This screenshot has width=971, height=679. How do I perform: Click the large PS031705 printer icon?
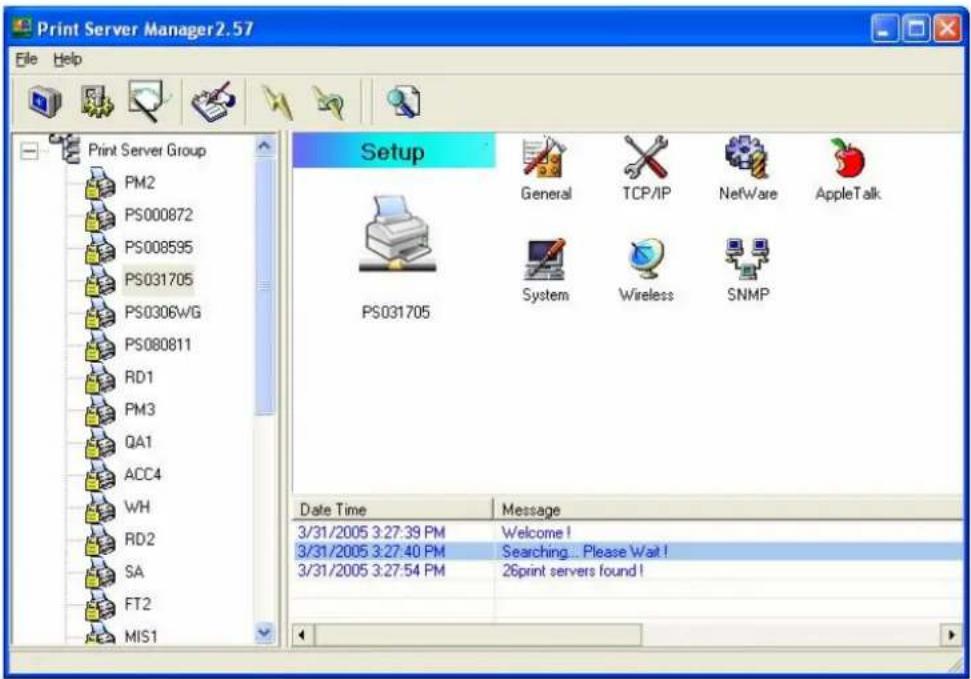(397, 234)
